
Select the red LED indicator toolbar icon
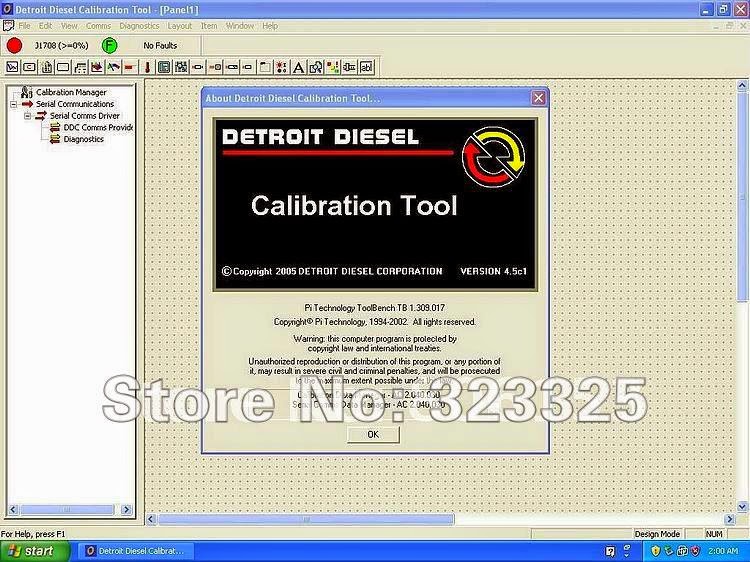click(281, 67)
